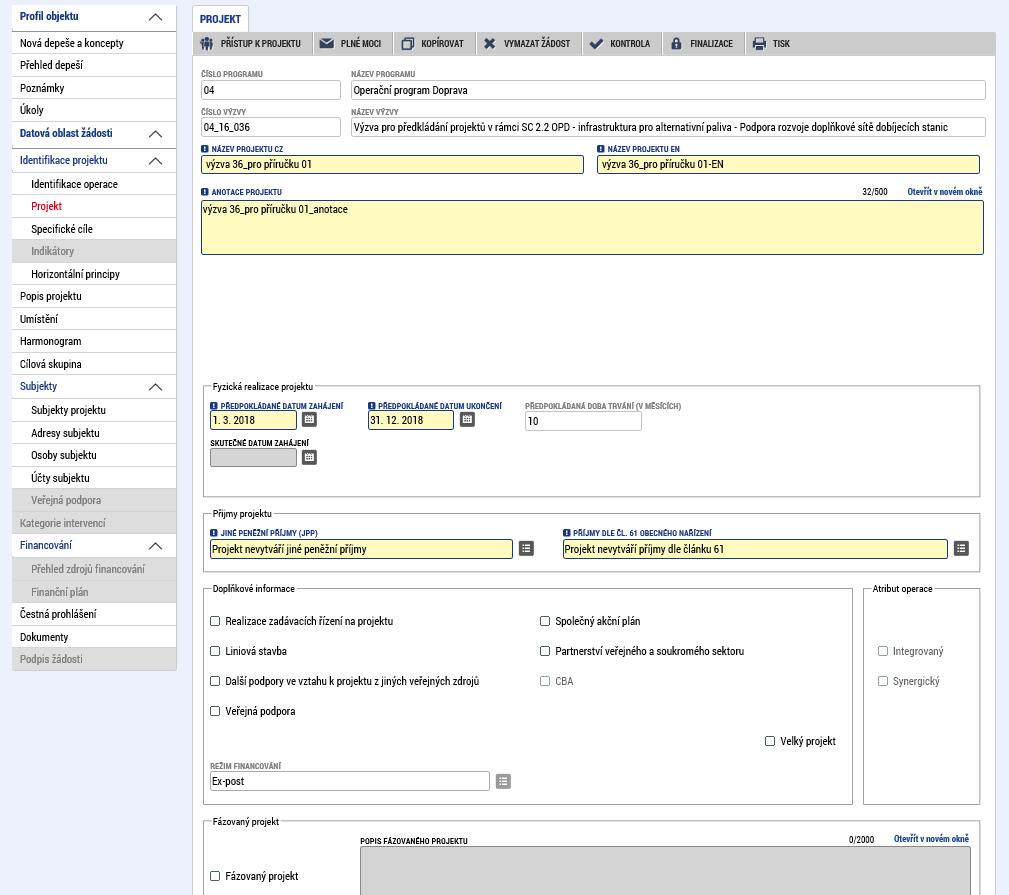Click info icon beside Příjmy dle čl. 61 label
The height and width of the screenshot is (895, 1009).
(x=566, y=533)
